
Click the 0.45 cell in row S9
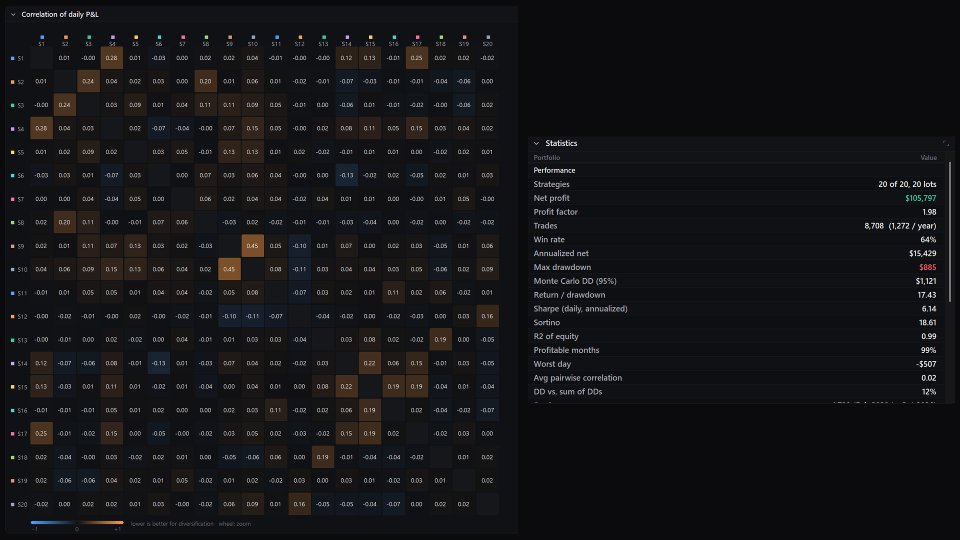[x=253, y=246]
